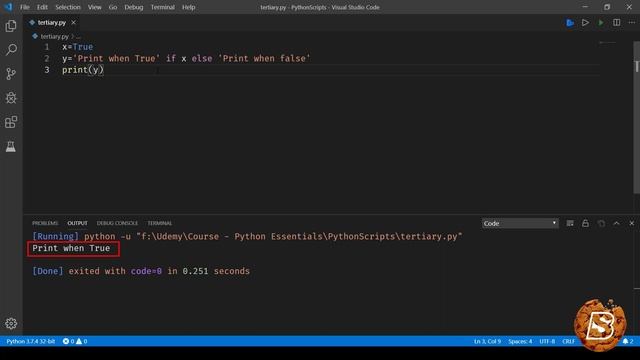Click the Print when True output line
Image resolution: width=640 pixels, height=360 pixels.
tap(71, 248)
